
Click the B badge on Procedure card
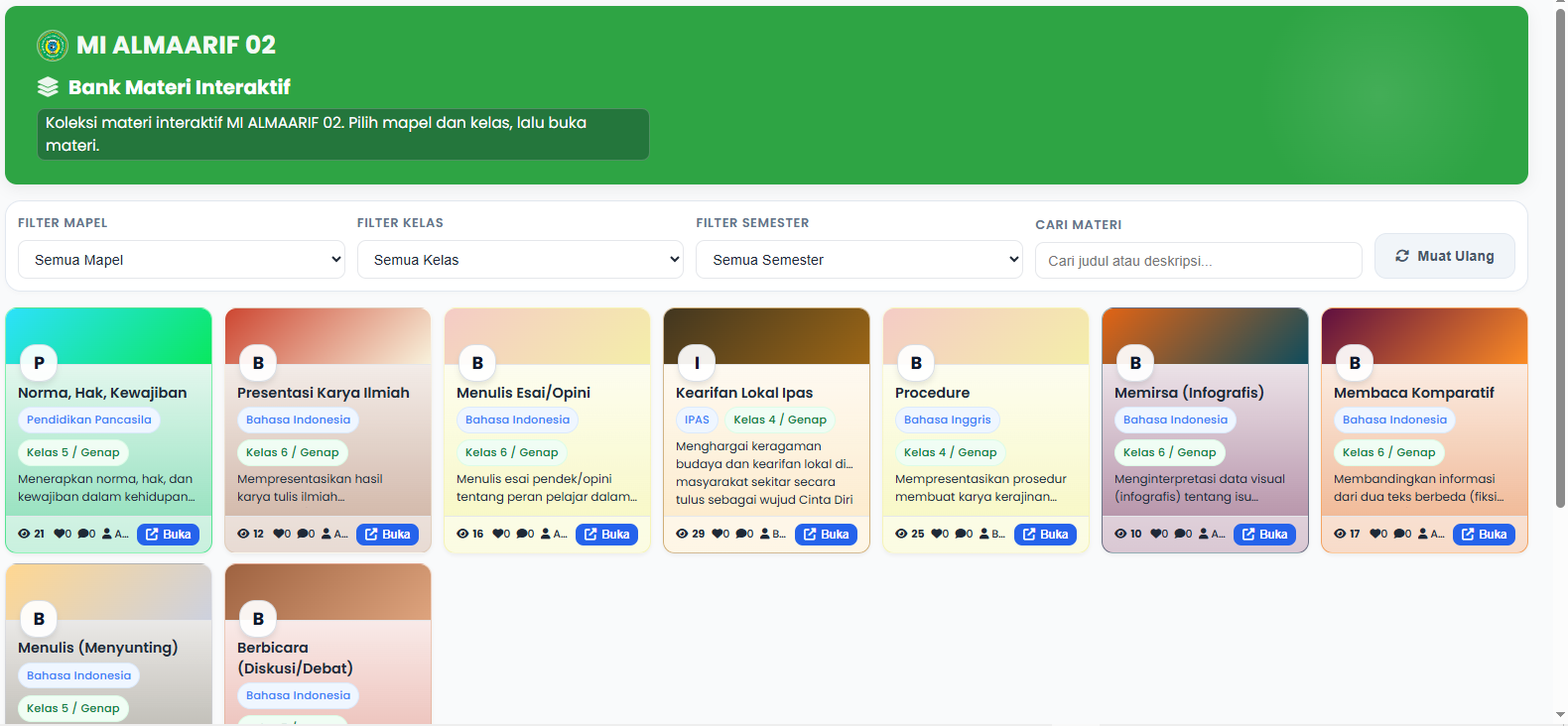[916, 363]
